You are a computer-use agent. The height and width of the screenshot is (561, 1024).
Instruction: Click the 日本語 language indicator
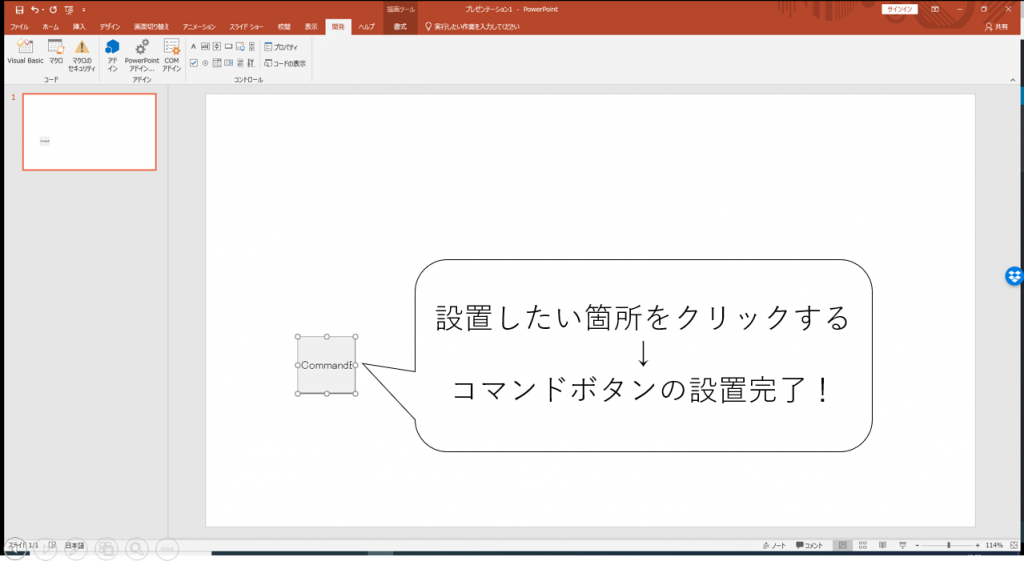[74, 545]
